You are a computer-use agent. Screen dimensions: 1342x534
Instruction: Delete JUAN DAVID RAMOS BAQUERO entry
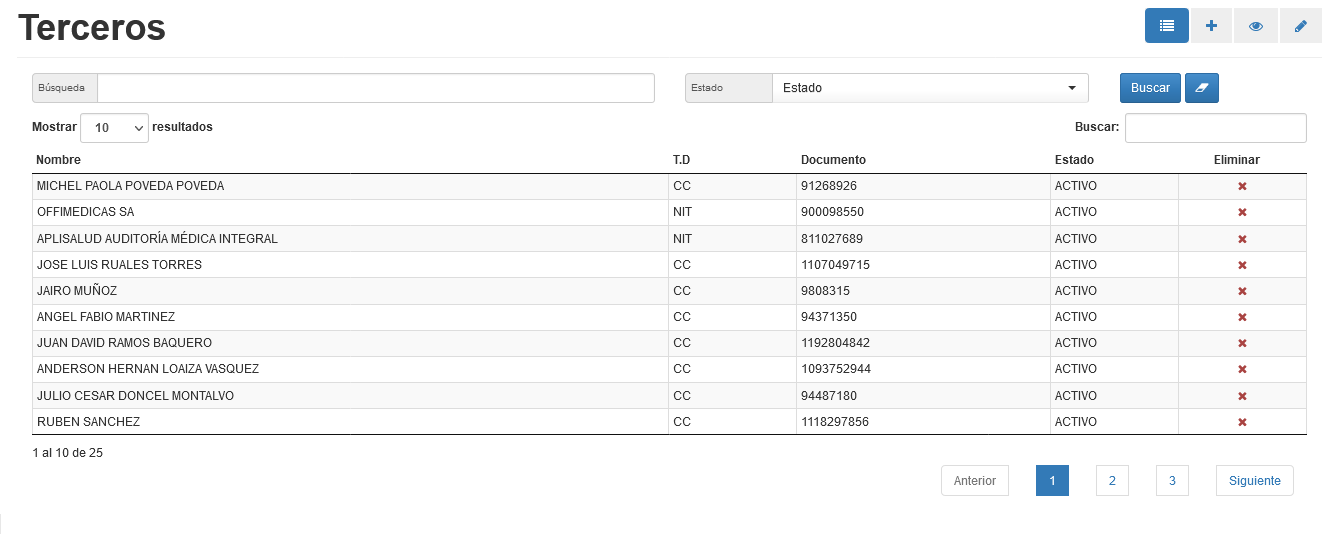[x=1242, y=343]
